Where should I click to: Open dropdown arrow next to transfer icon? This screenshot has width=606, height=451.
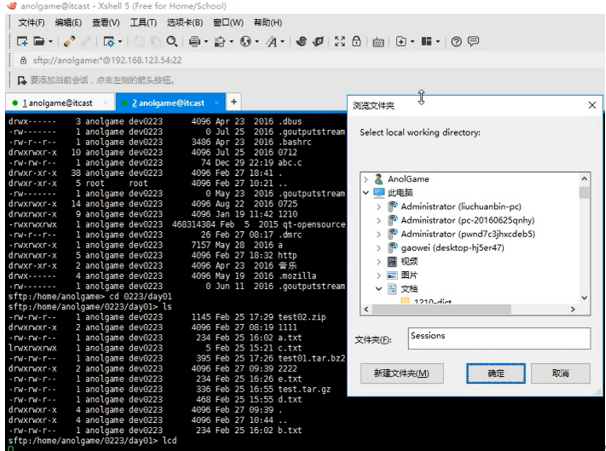(231, 41)
